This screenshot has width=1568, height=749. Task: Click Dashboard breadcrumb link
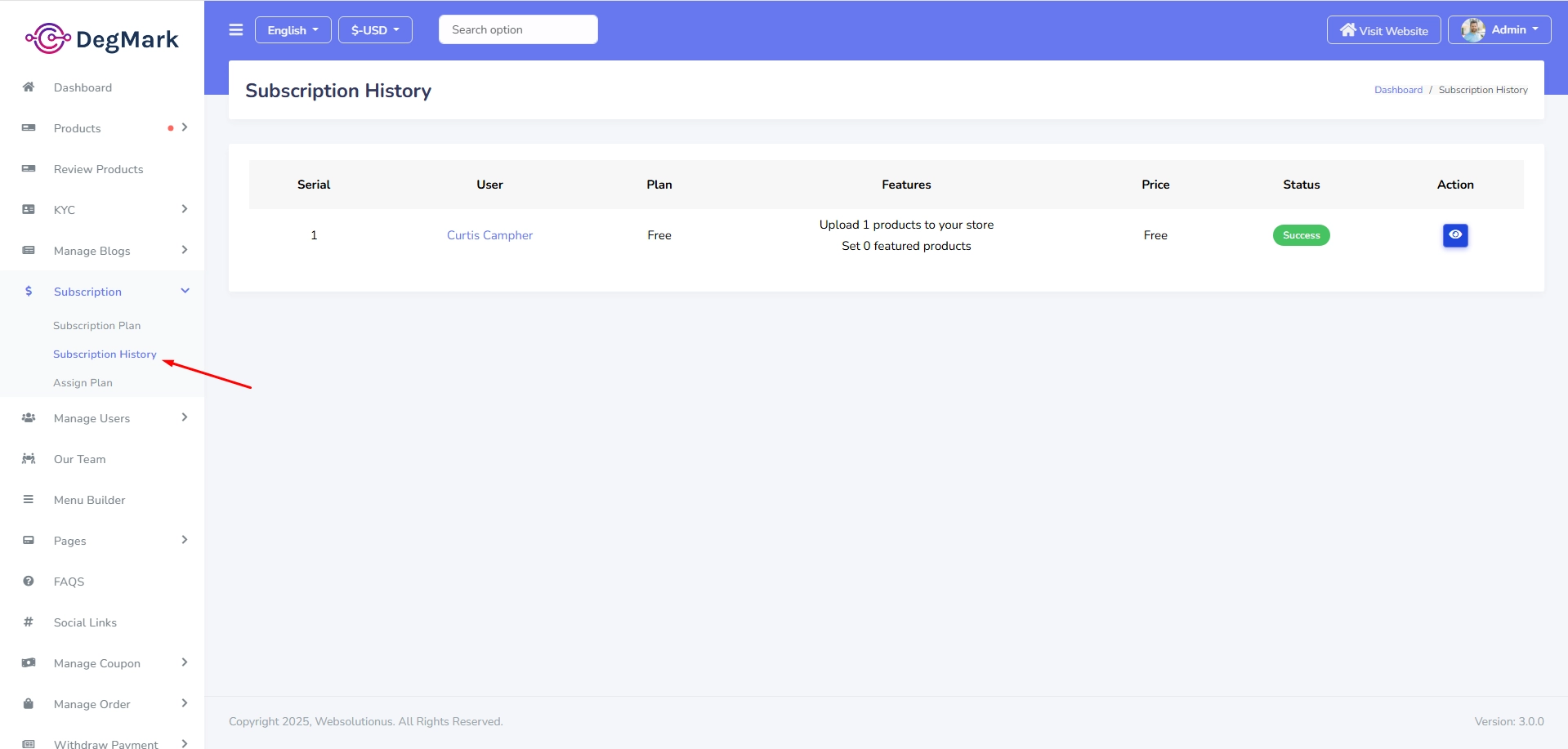tap(1398, 90)
